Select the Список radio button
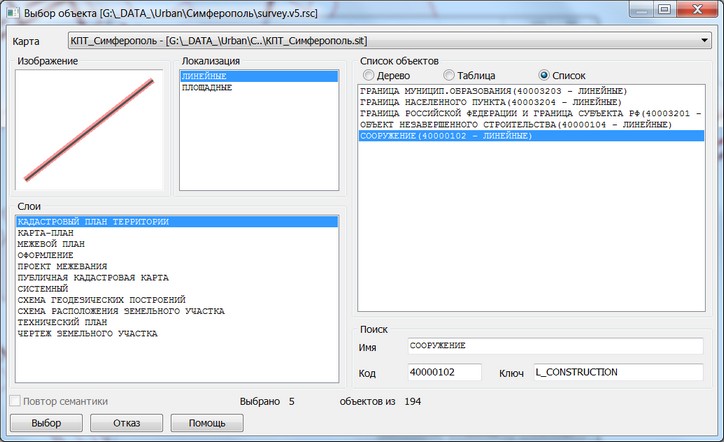Screen dimensions: 724x442 click(545, 76)
